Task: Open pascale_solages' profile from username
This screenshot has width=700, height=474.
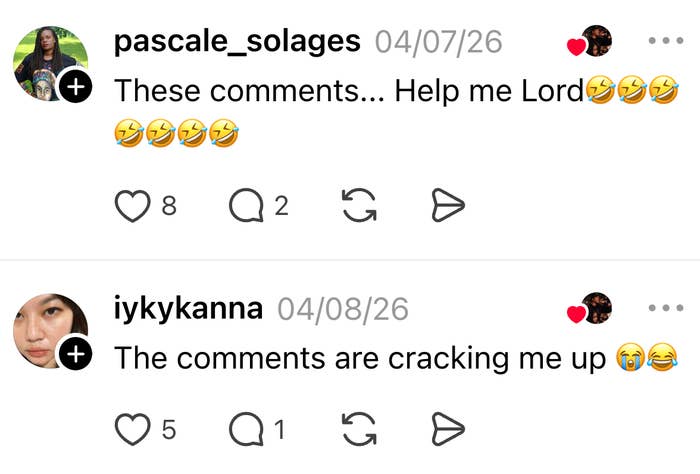Action: pos(237,42)
